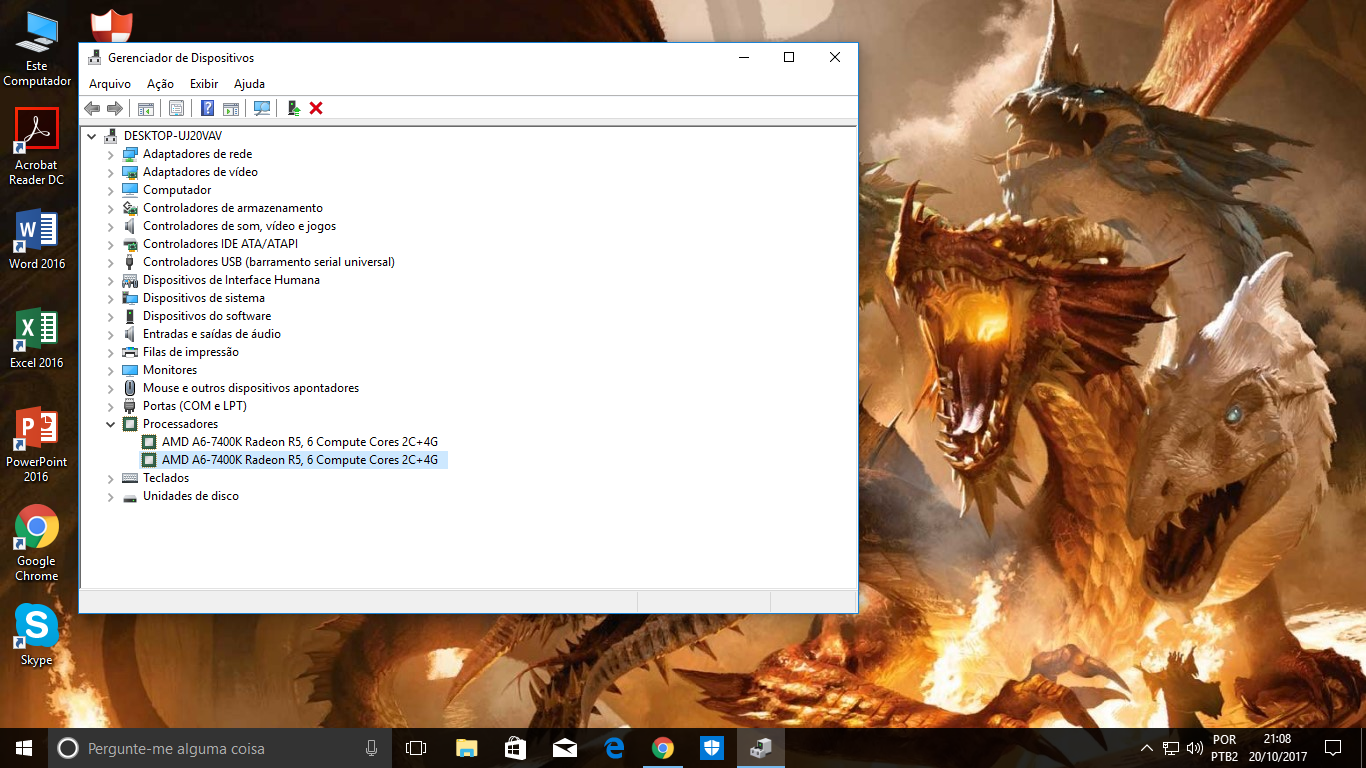
Task: Click the red X uninstall device icon
Action: [316, 108]
